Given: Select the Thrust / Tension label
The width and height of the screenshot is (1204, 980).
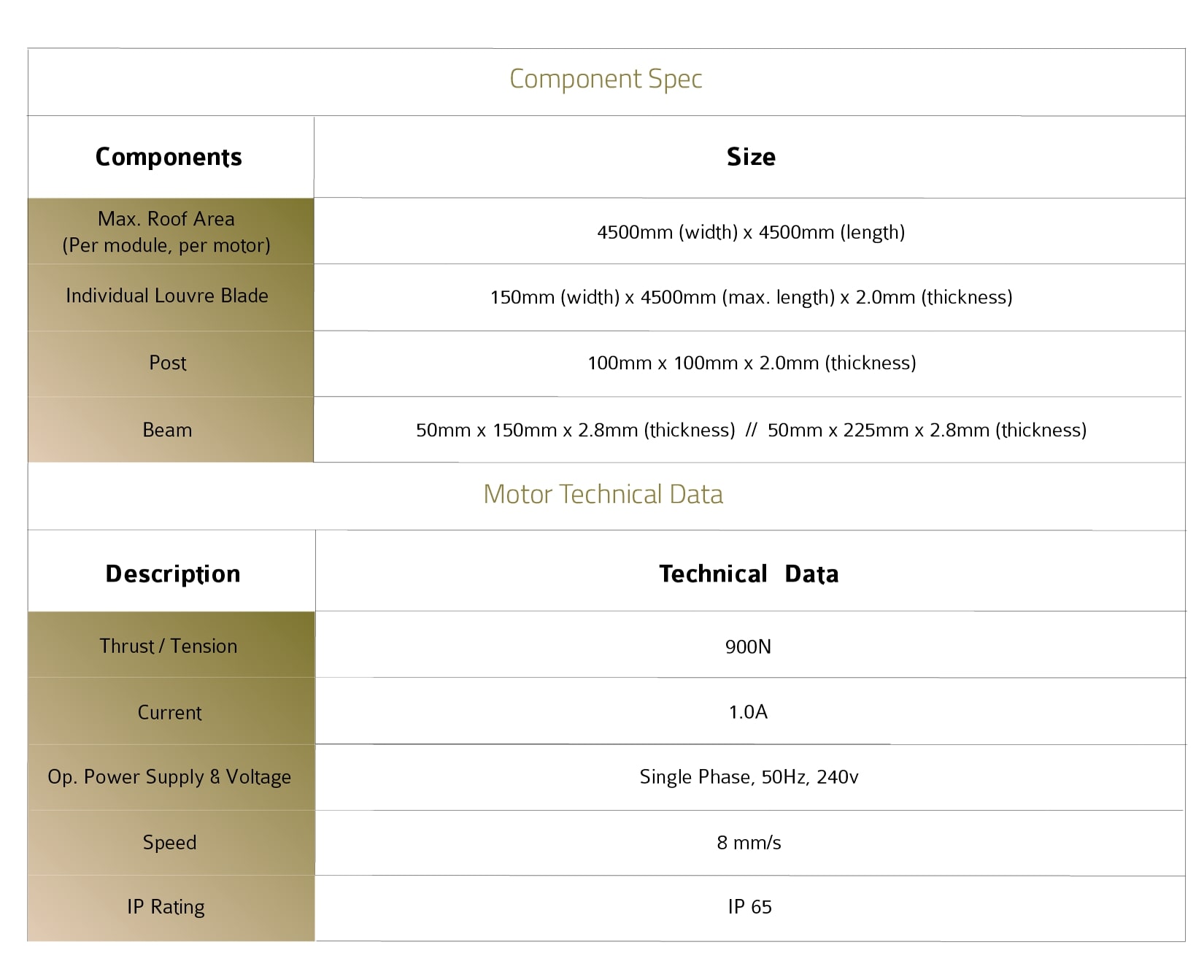Looking at the screenshot, I should click(169, 646).
